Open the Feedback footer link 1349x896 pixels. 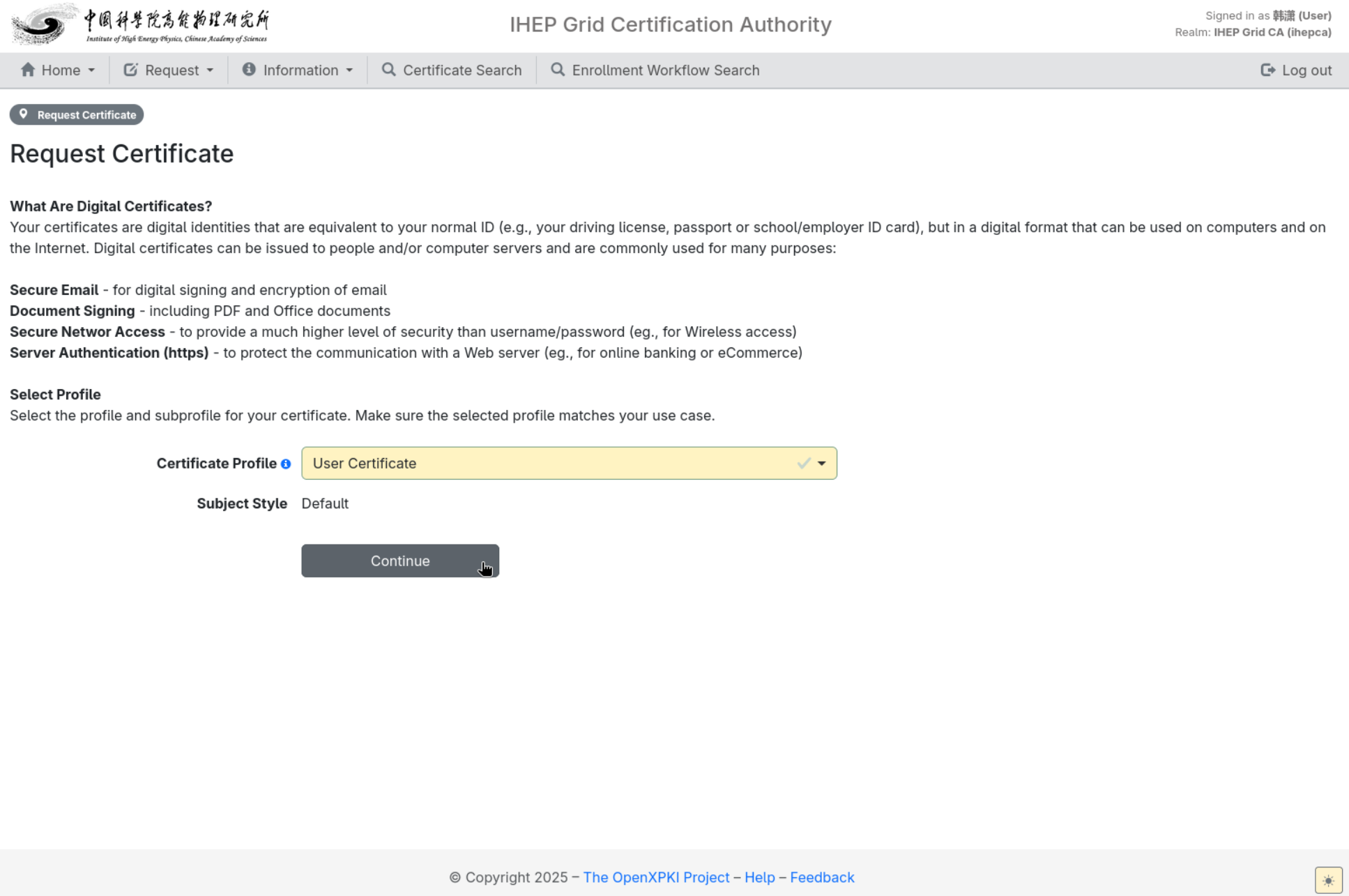pos(822,877)
